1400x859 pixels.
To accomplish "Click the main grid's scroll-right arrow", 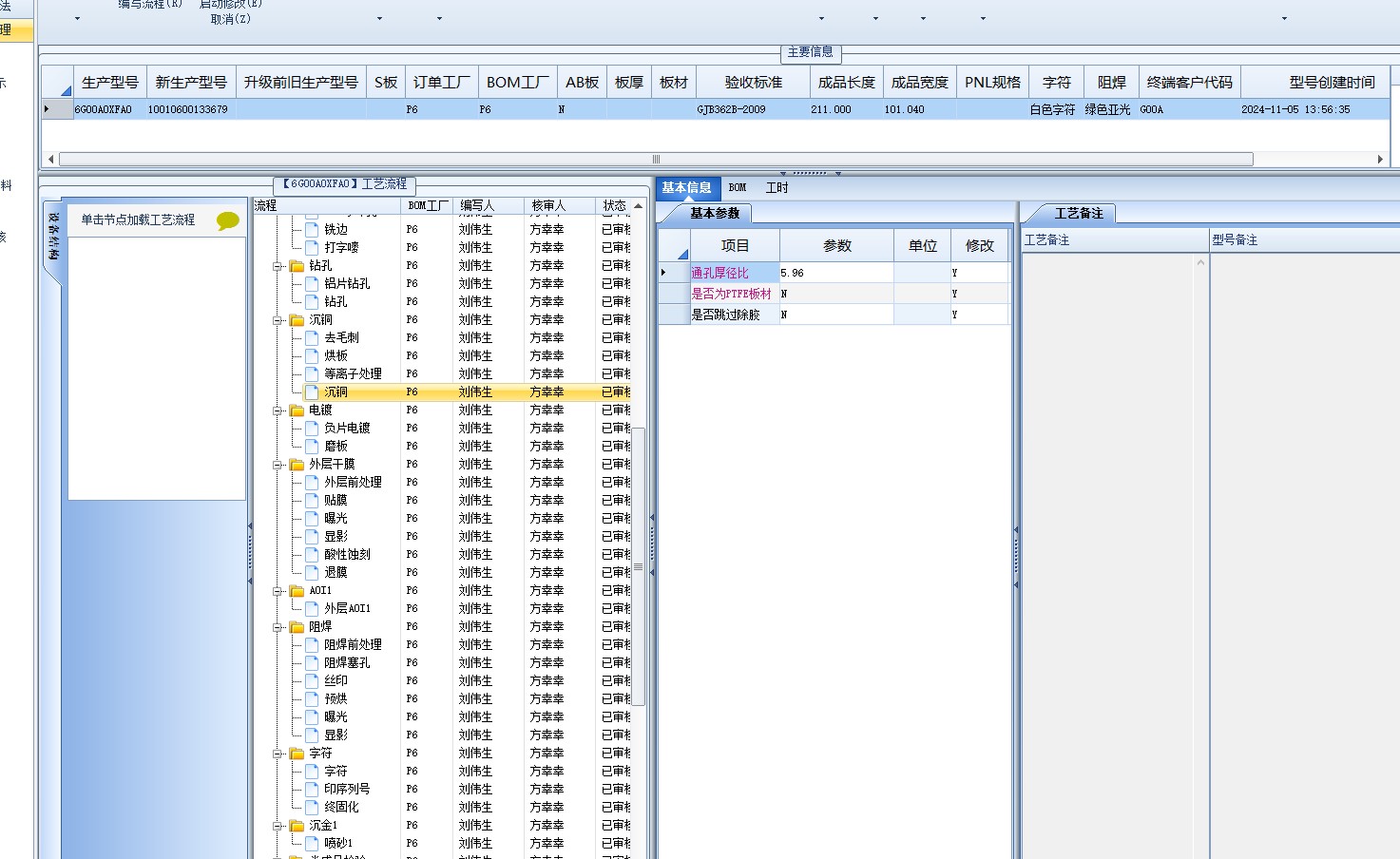I will [x=1380, y=159].
